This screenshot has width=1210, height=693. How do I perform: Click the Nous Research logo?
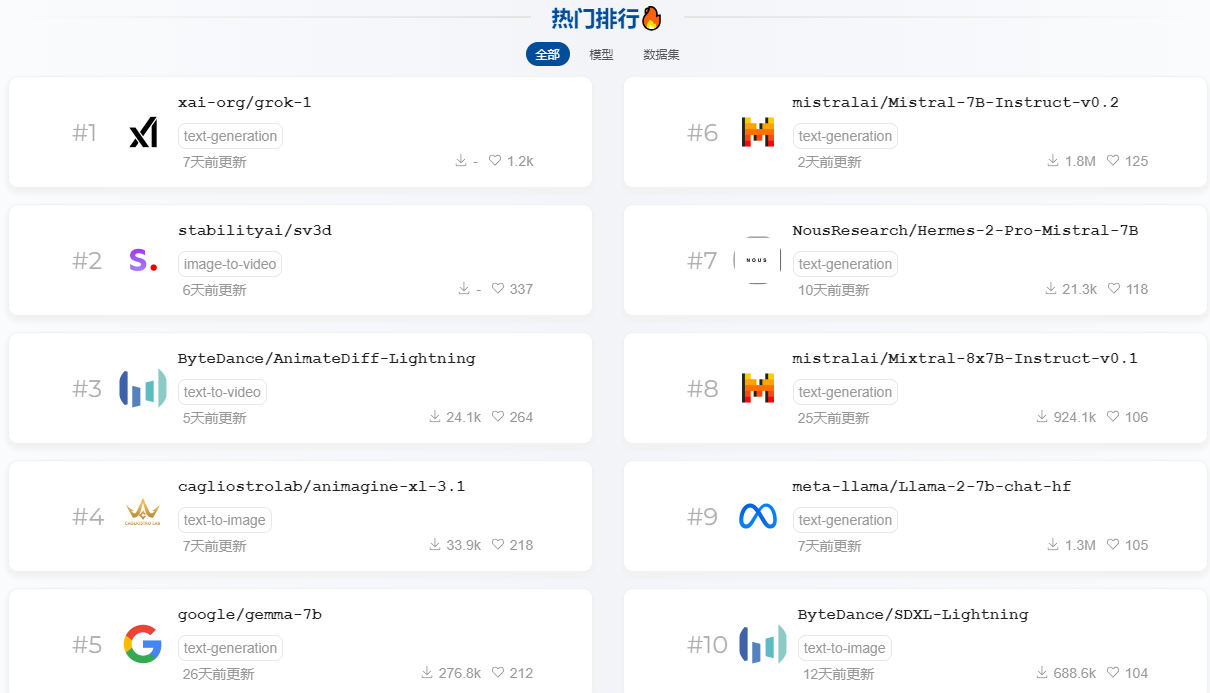[758, 261]
